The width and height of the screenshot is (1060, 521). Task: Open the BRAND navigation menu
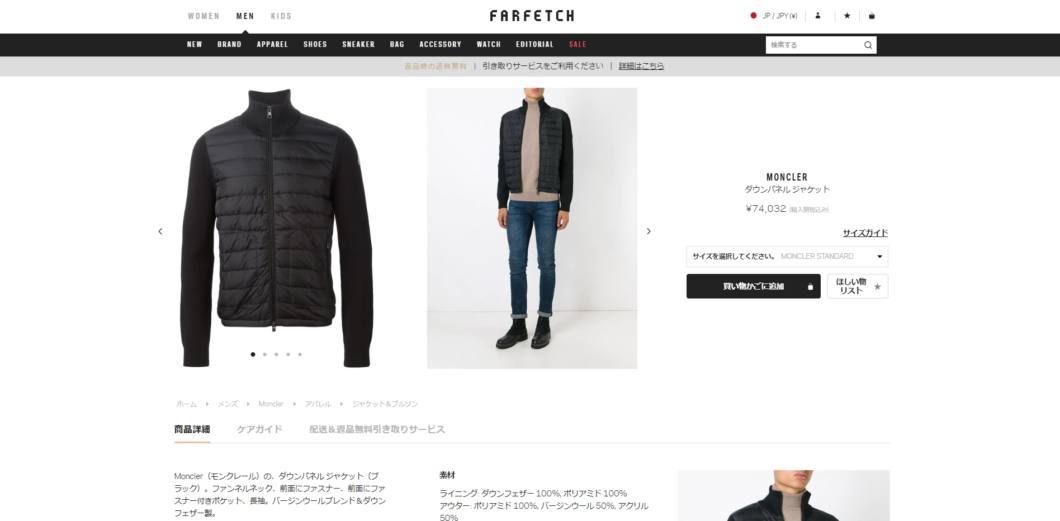tap(229, 45)
